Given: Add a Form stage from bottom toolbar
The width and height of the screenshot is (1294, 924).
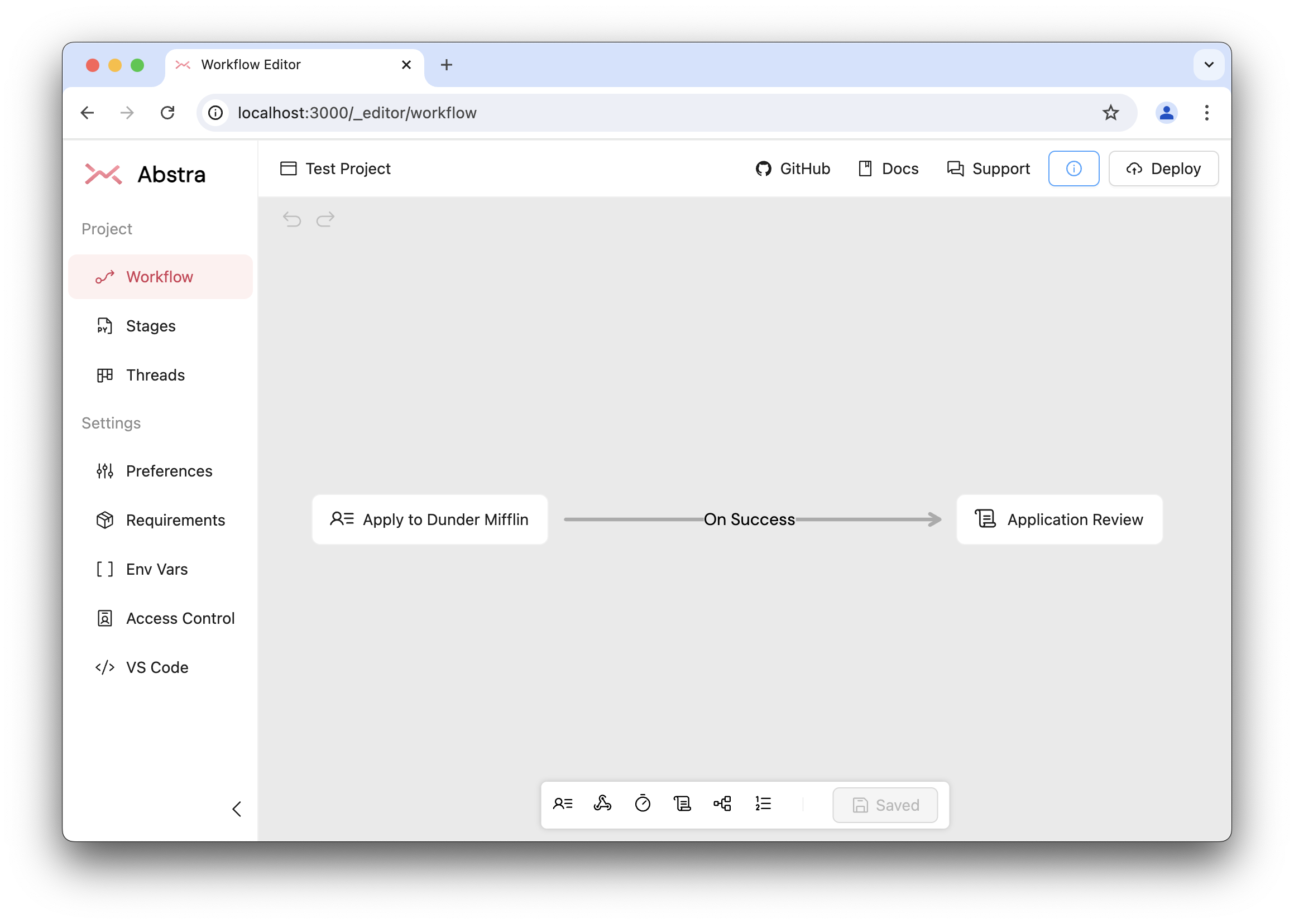Looking at the screenshot, I should [563, 803].
